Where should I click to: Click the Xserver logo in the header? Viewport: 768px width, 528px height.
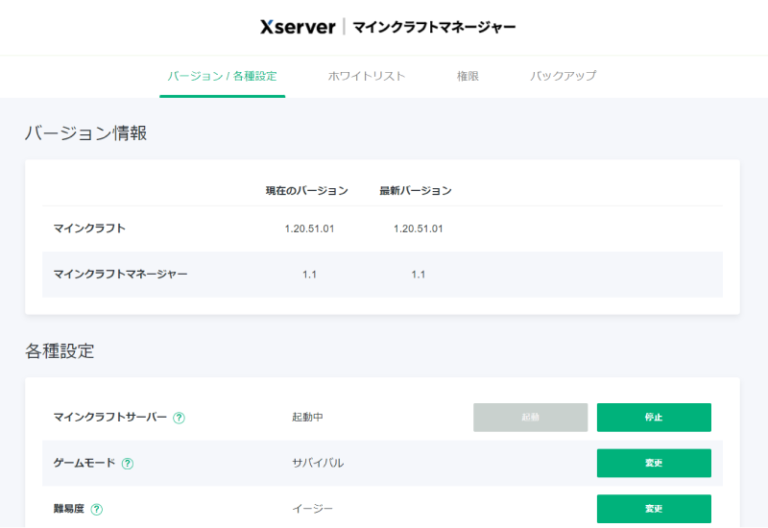tap(297, 27)
